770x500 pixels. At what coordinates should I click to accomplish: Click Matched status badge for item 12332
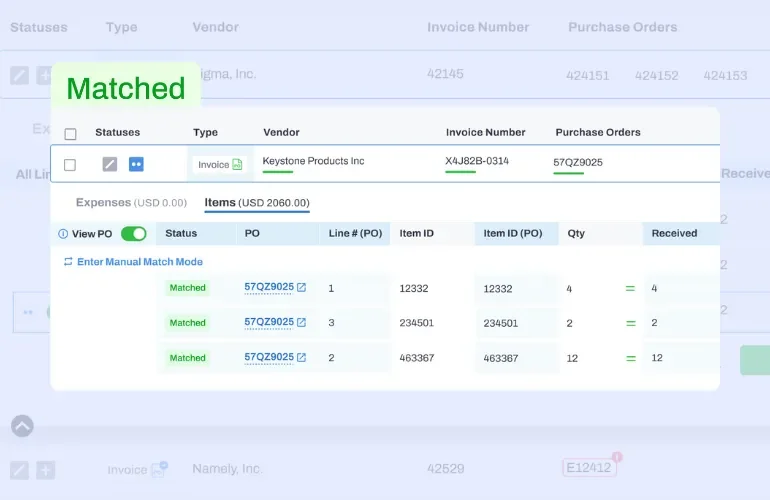pos(188,288)
